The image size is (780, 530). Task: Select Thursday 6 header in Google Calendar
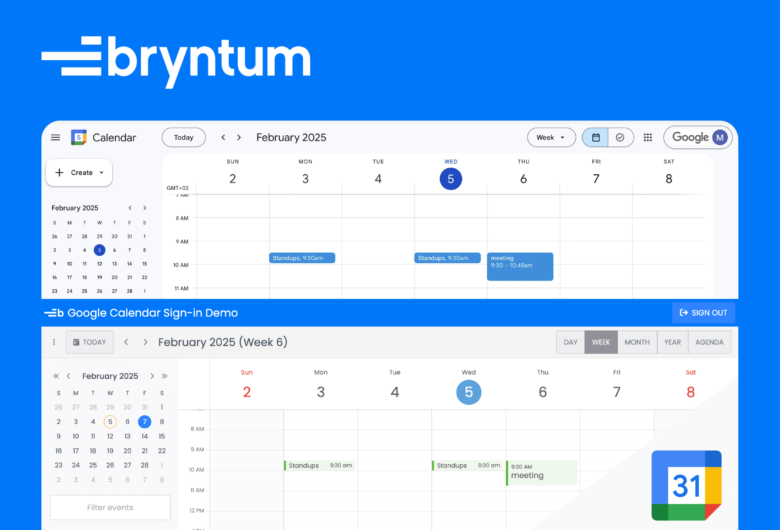point(523,179)
